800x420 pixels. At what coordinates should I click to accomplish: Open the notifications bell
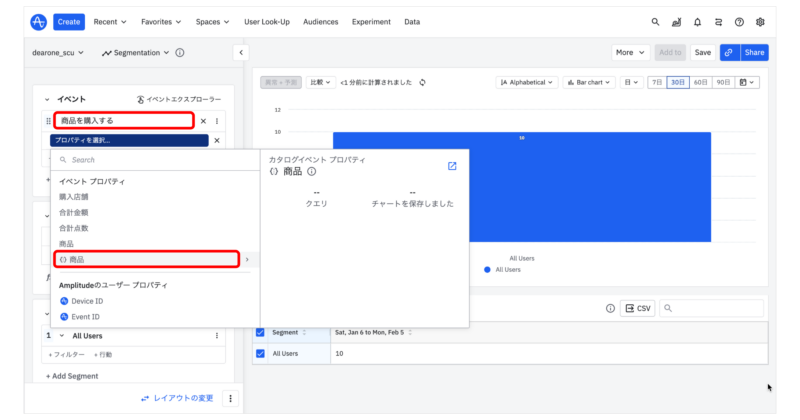pos(697,21)
